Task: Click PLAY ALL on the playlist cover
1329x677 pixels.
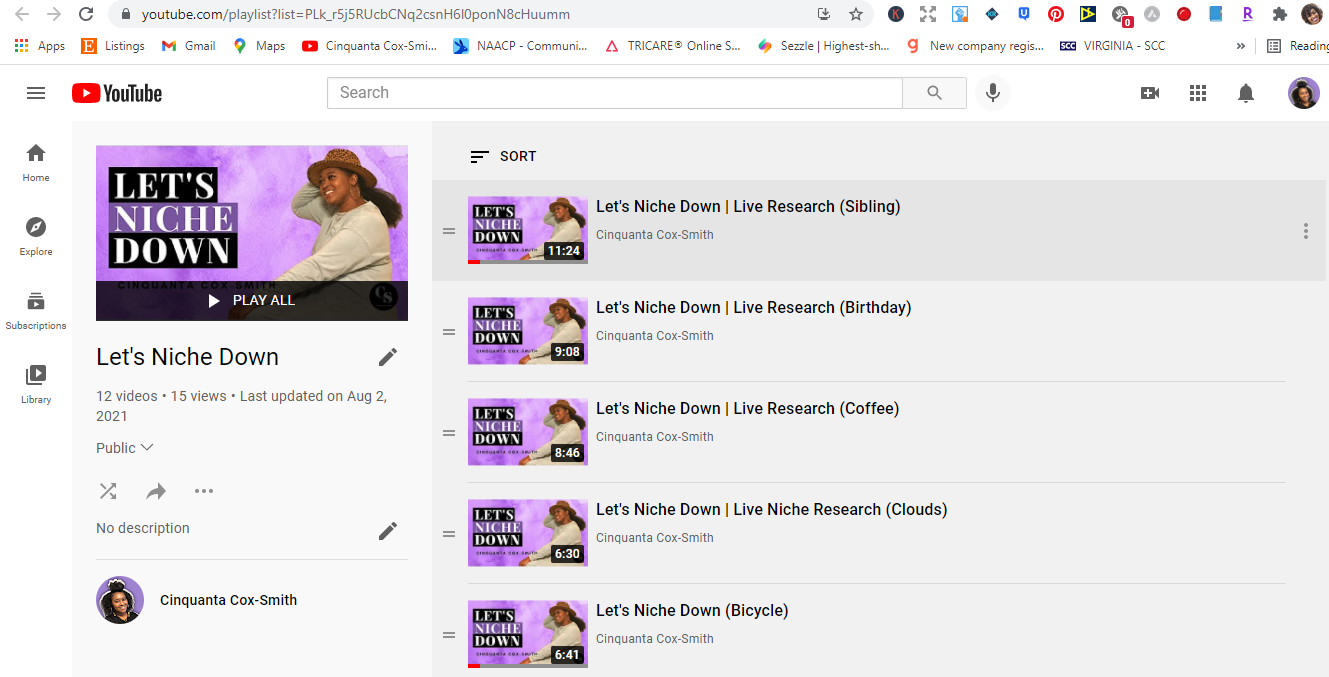Action: click(252, 300)
